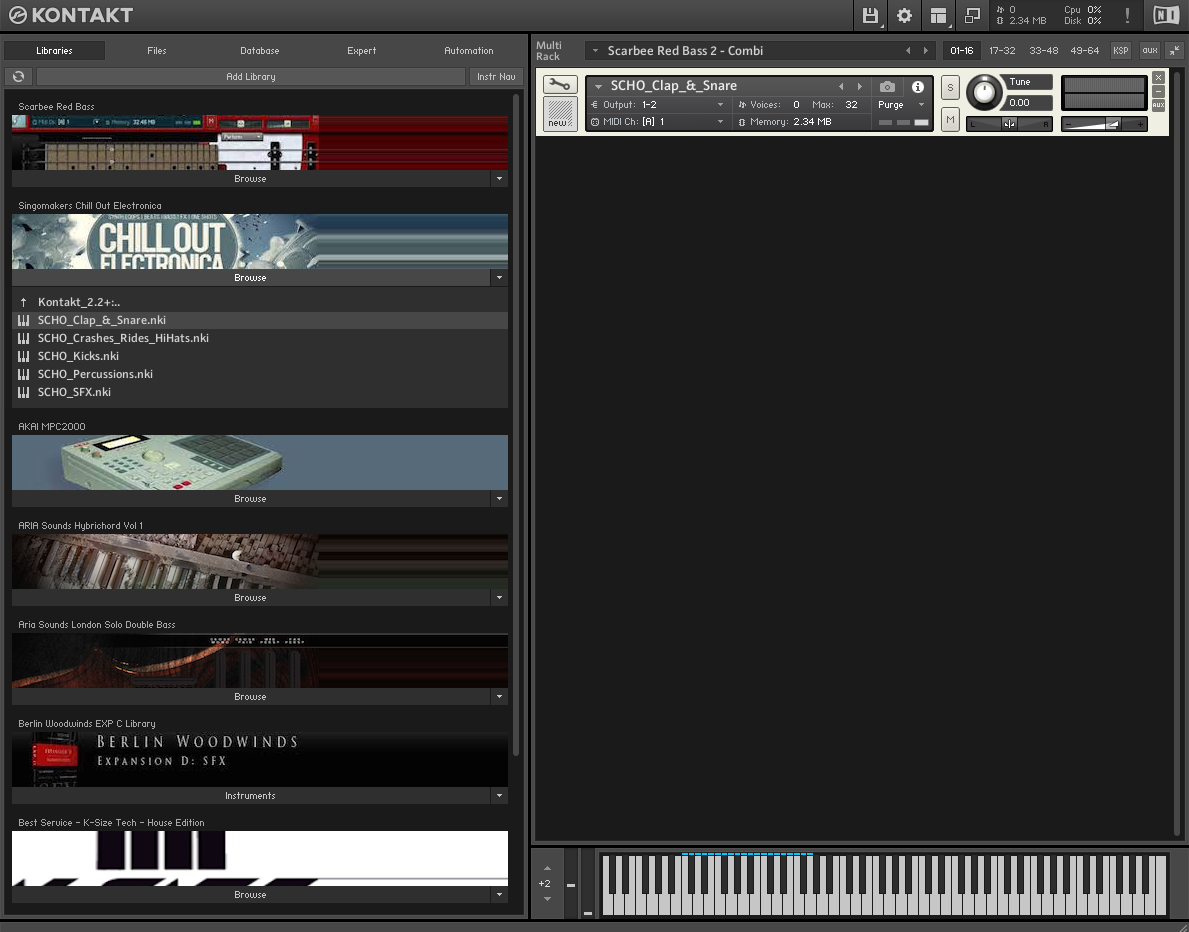
Task: Minimize instrument header with minus icon
Action: pos(1158,91)
